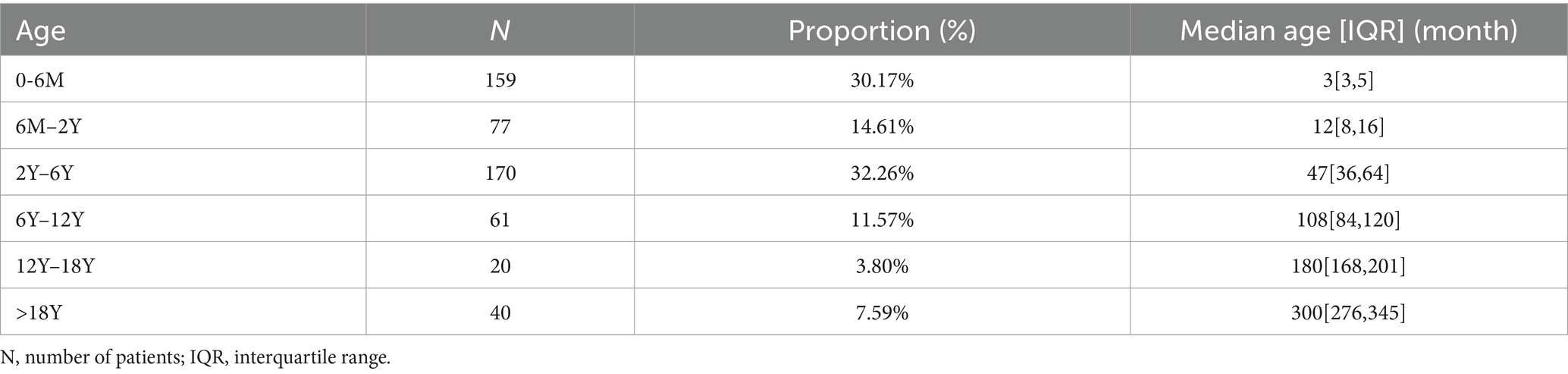The image size is (1568, 374).
Task: Select the 12Y–18Y age group cell
Action: (55, 266)
